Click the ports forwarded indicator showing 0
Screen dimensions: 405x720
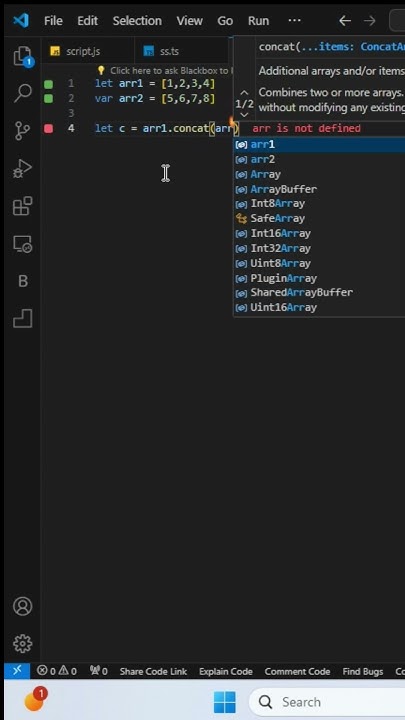[x=98, y=671]
